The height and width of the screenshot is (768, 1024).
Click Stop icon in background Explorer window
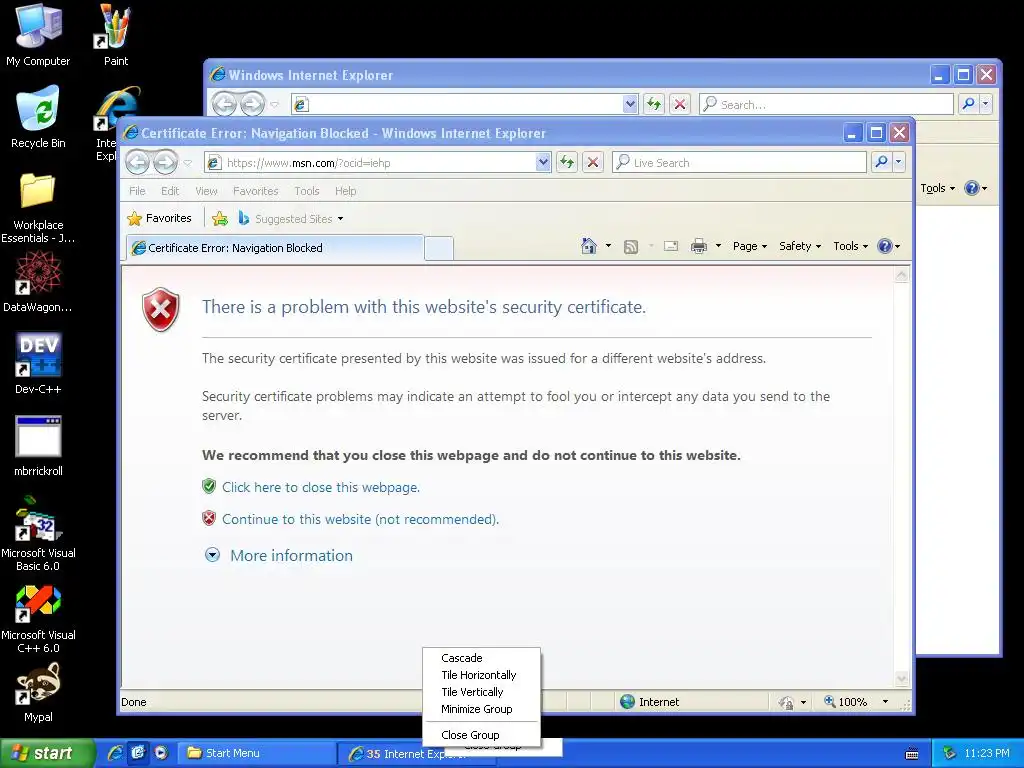click(x=680, y=104)
